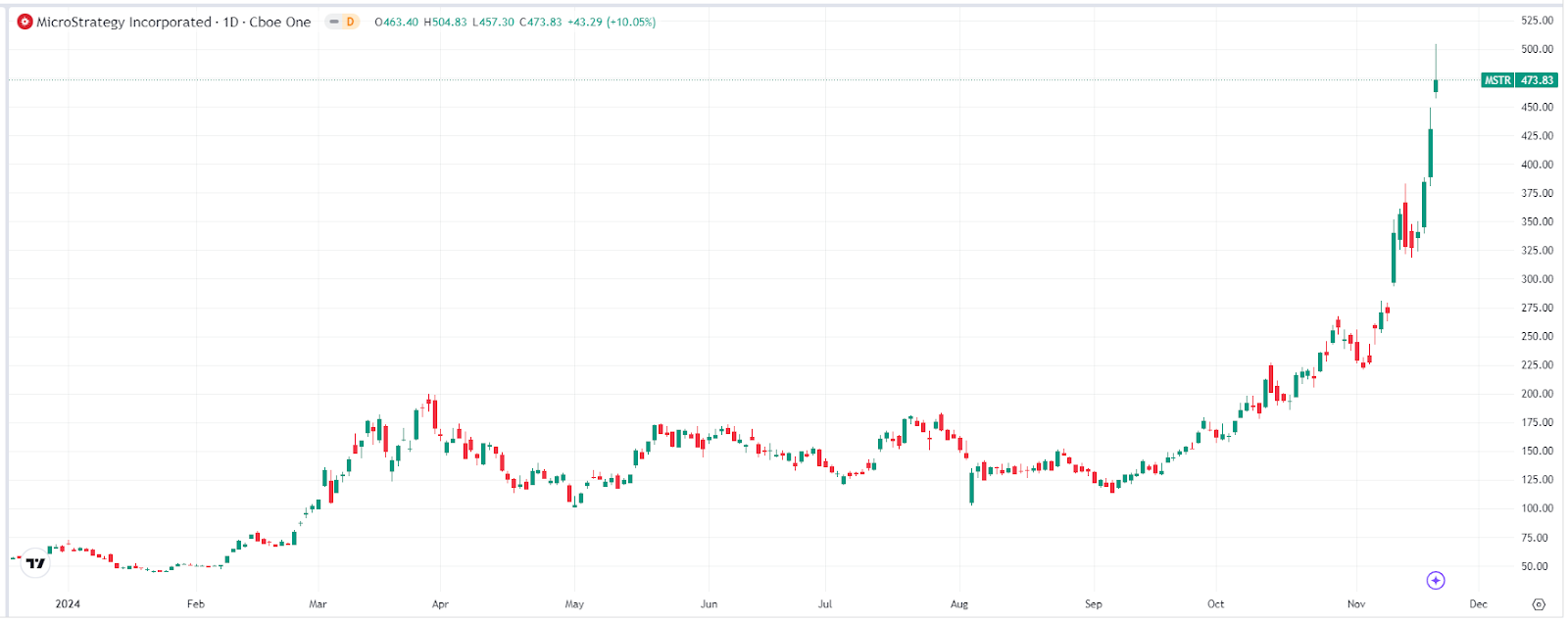1568x623 pixels.
Task: Click the 100.00 price axis label
Action: click(1537, 508)
